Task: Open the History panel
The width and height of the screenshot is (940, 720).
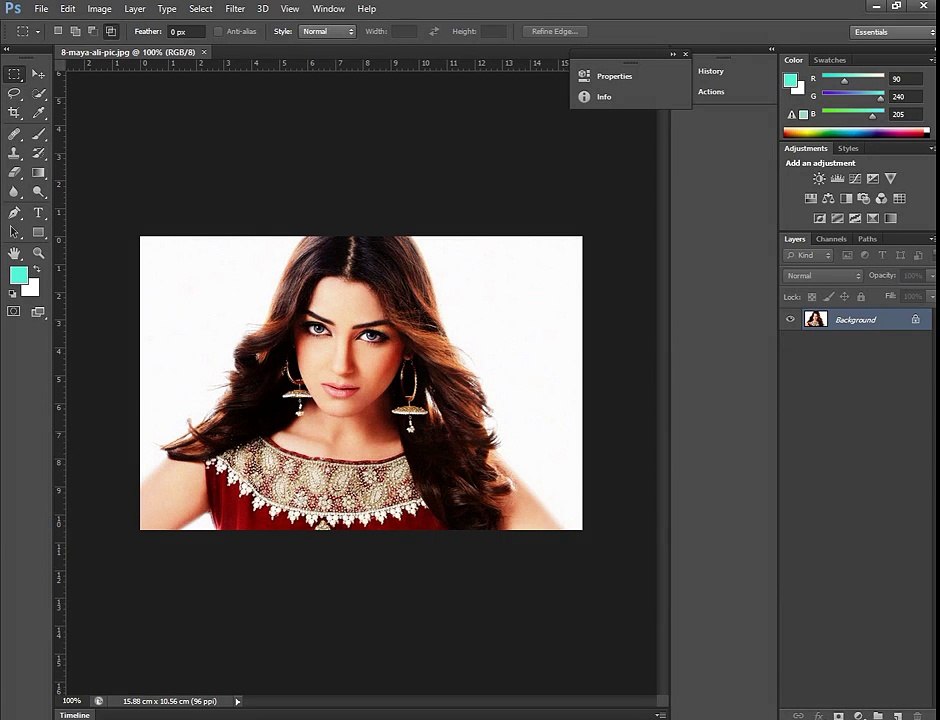Action: pyautogui.click(x=710, y=71)
